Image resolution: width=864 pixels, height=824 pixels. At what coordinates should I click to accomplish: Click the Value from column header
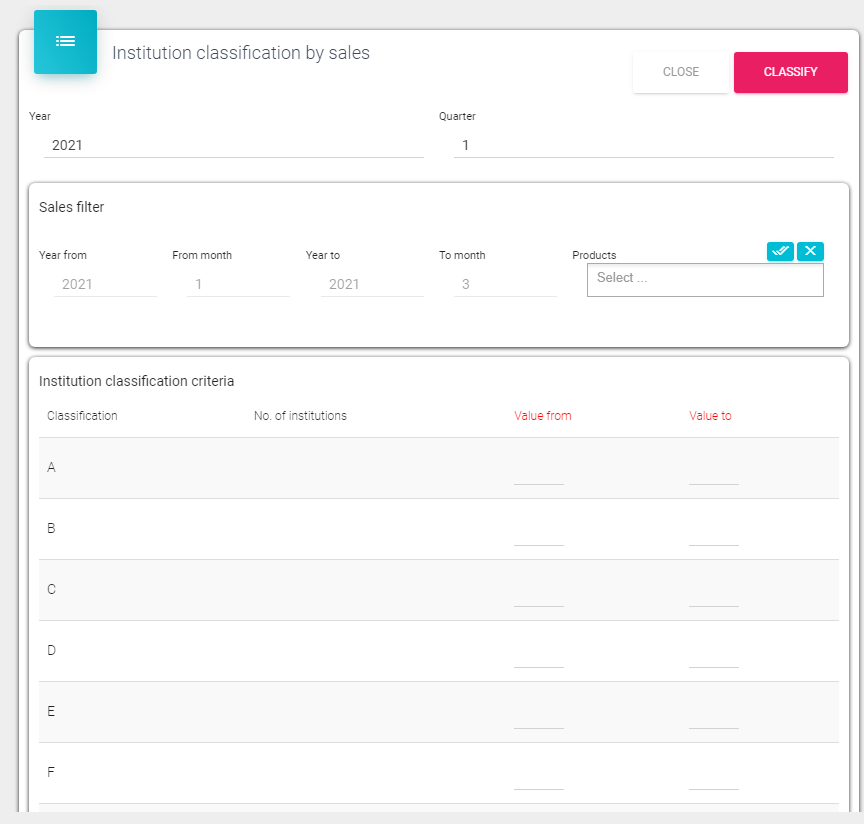tap(543, 416)
